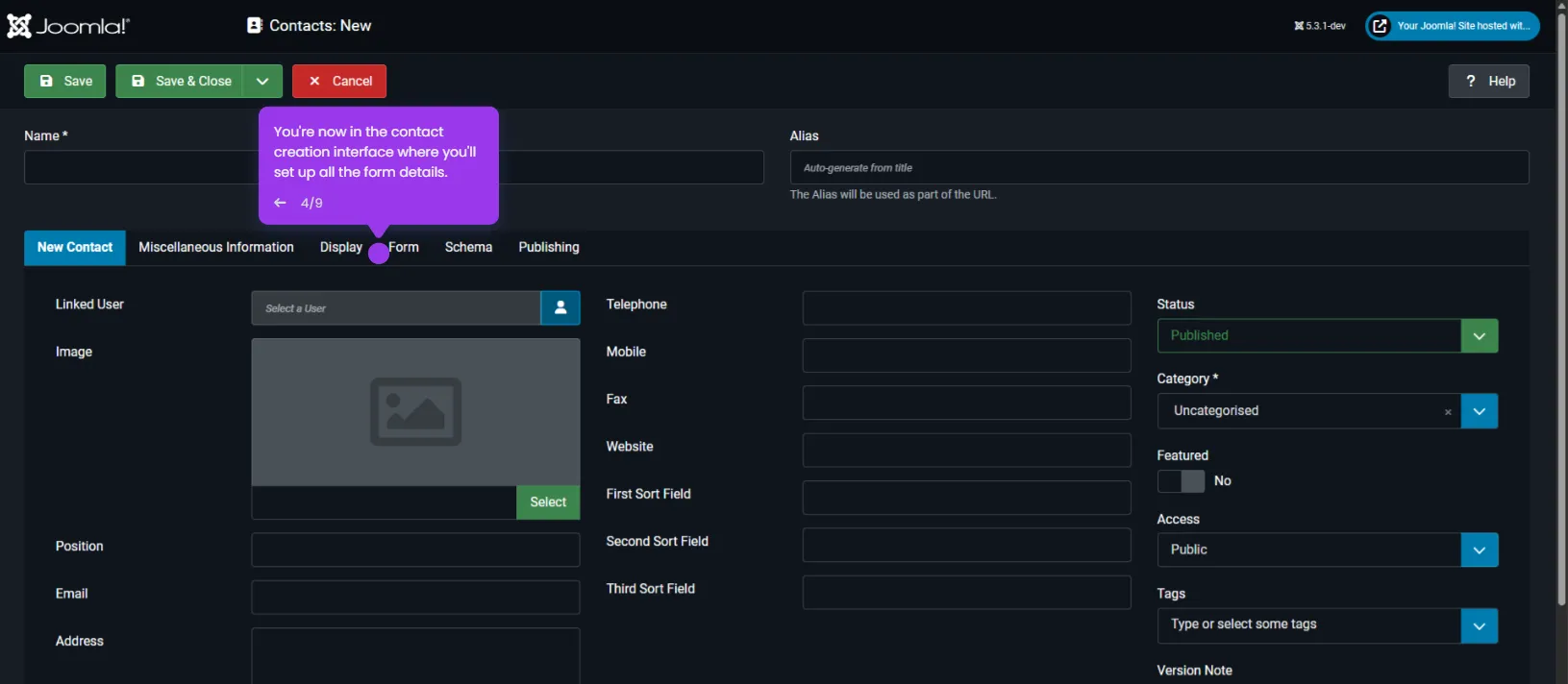Click the 'Version Note' label

pyautogui.click(x=1195, y=671)
